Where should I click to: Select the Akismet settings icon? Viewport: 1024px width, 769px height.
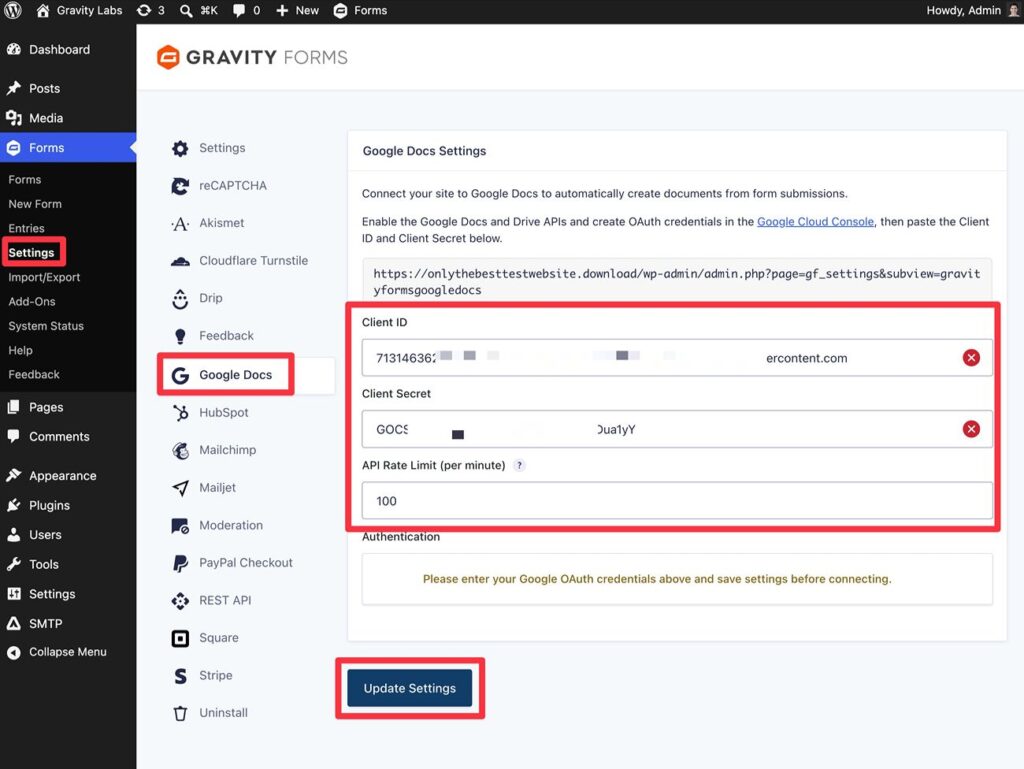tap(180, 224)
